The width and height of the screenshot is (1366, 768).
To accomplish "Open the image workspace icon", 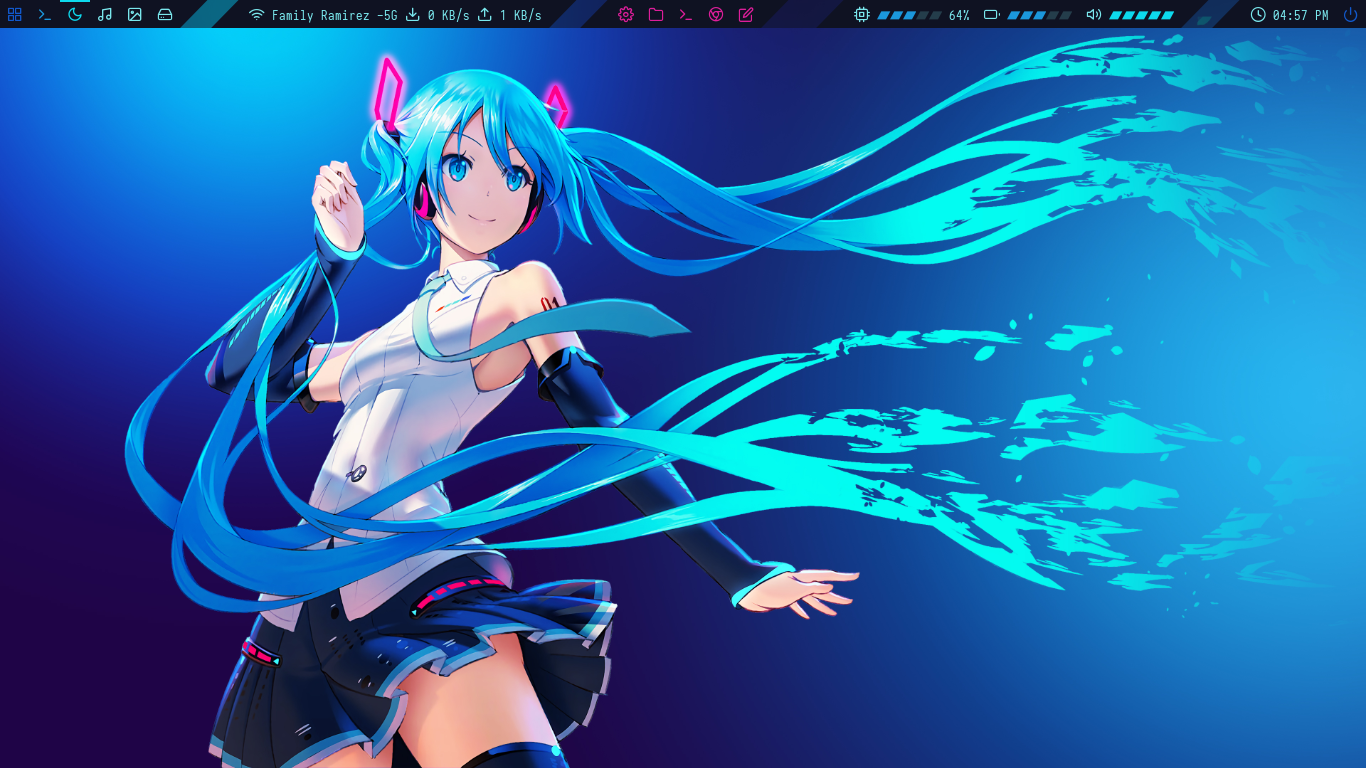I will click(x=135, y=15).
